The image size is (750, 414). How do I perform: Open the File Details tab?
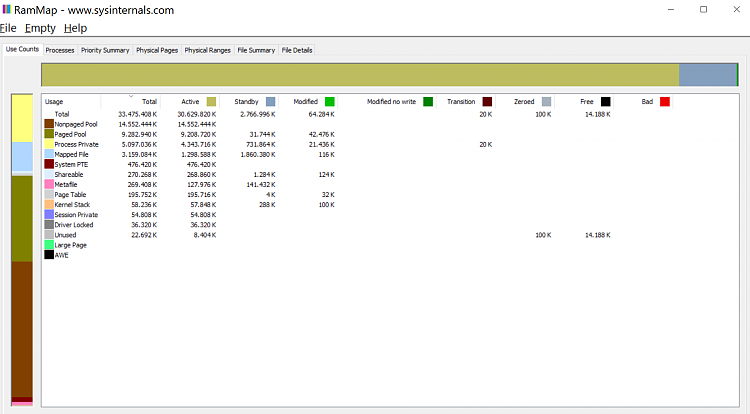click(x=297, y=50)
